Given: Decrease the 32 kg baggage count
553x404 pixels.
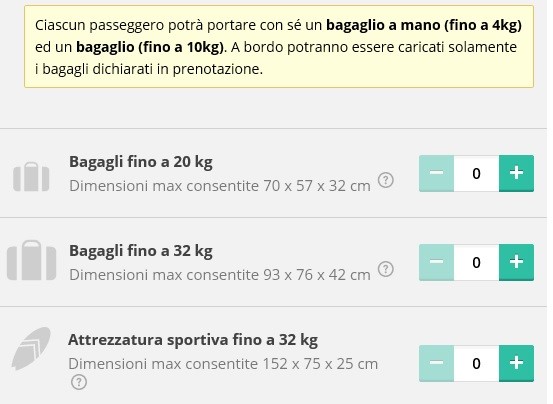Looking at the screenshot, I should point(436,262).
